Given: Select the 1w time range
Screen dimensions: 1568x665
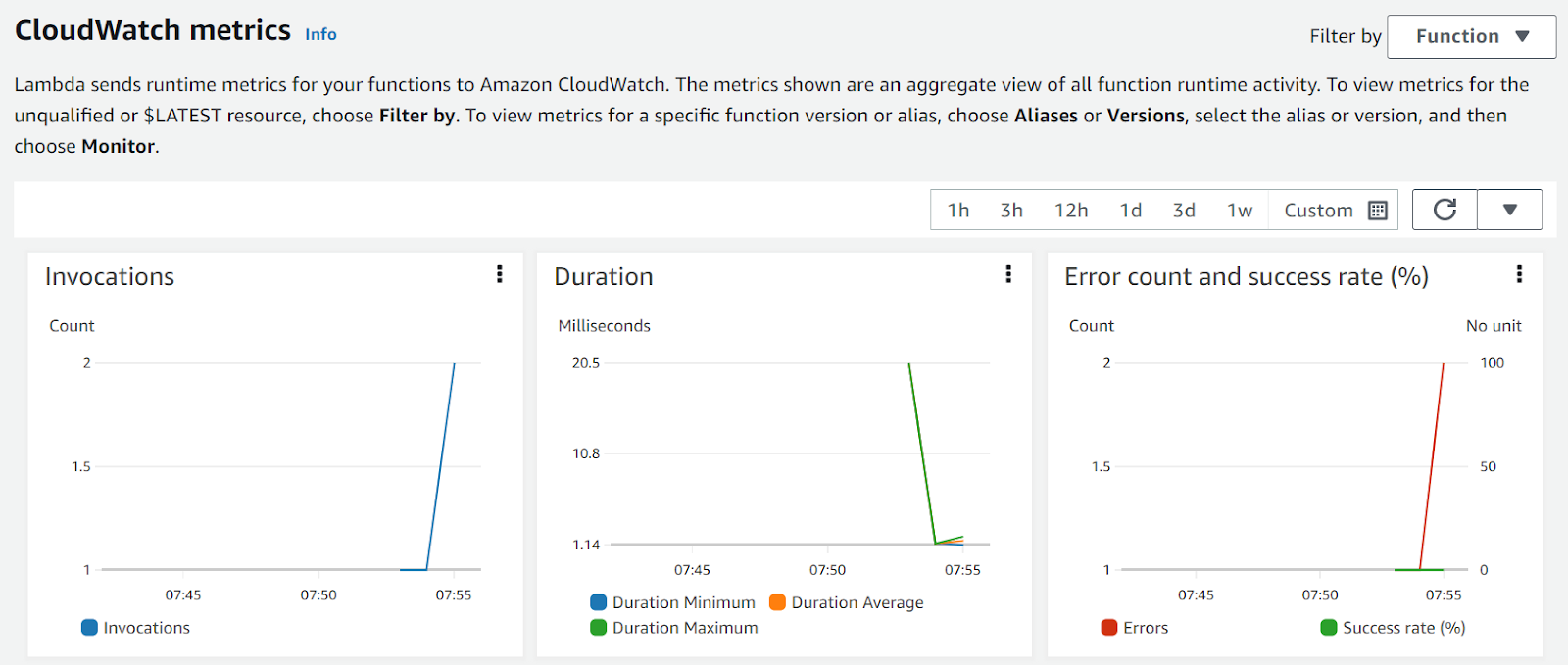Looking at the screenshot, I should tap(1240, 210).
